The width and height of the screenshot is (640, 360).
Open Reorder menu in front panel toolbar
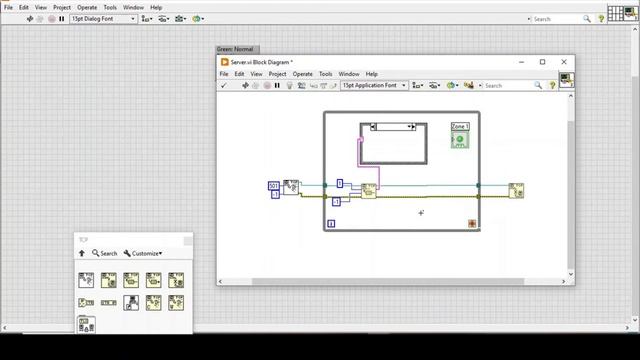click(x=198, y=19)
